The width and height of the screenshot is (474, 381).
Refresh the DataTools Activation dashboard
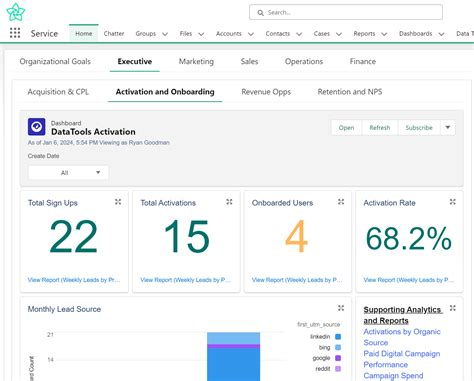380,127
